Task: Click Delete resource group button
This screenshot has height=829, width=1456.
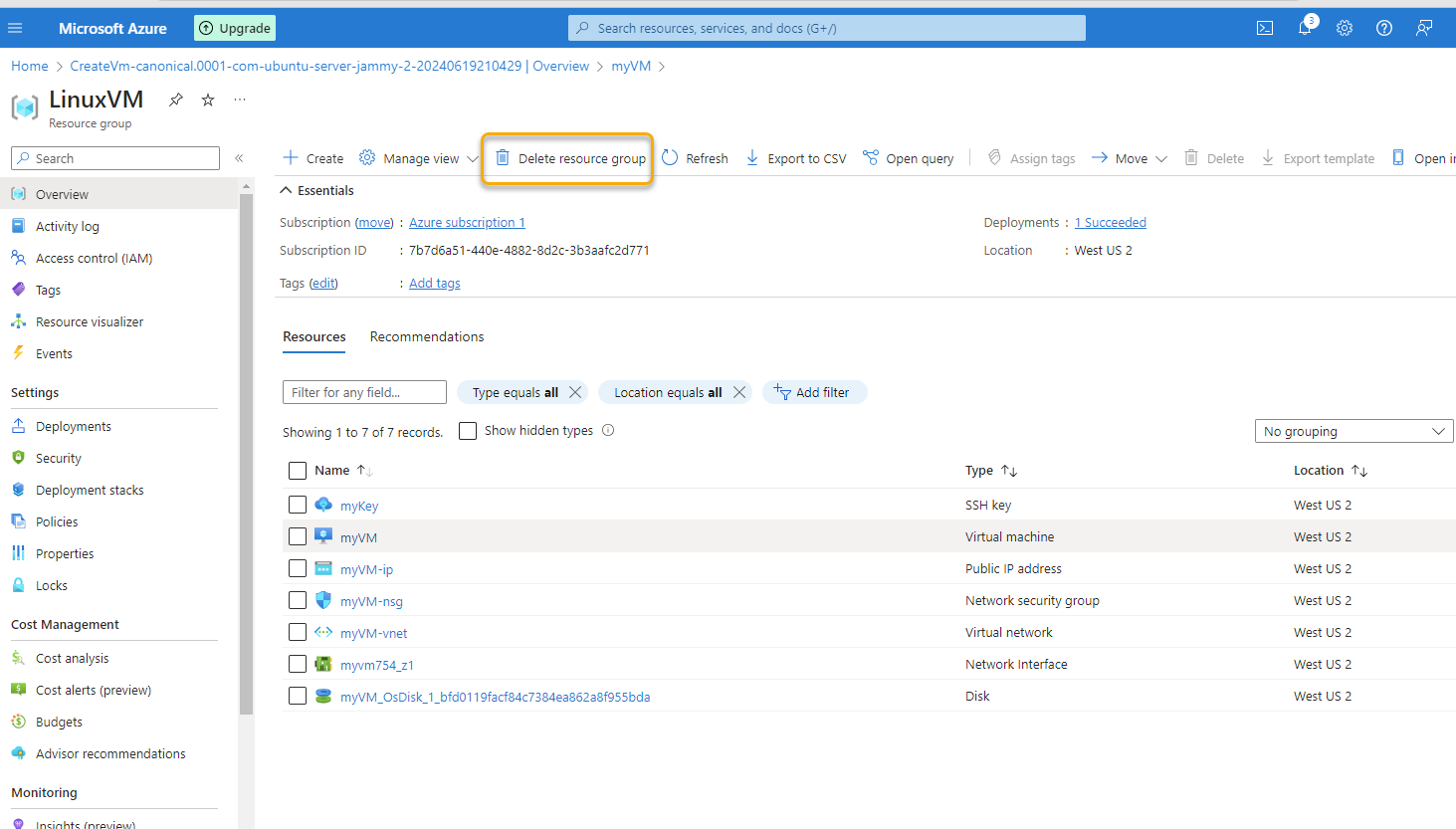Action: tap(570, 158)
